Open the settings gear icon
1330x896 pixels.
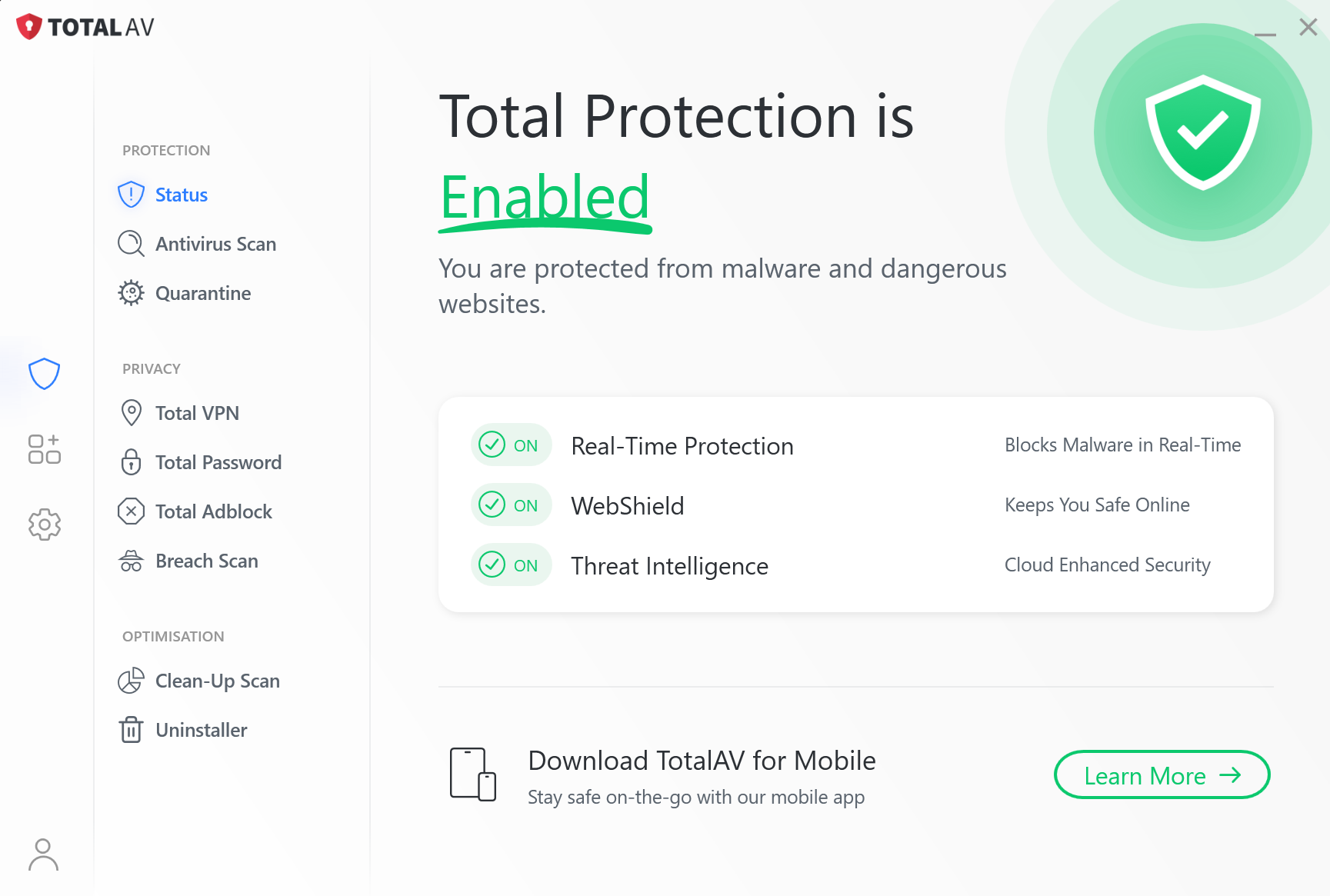pyautogui.click(x=45, y=525)
